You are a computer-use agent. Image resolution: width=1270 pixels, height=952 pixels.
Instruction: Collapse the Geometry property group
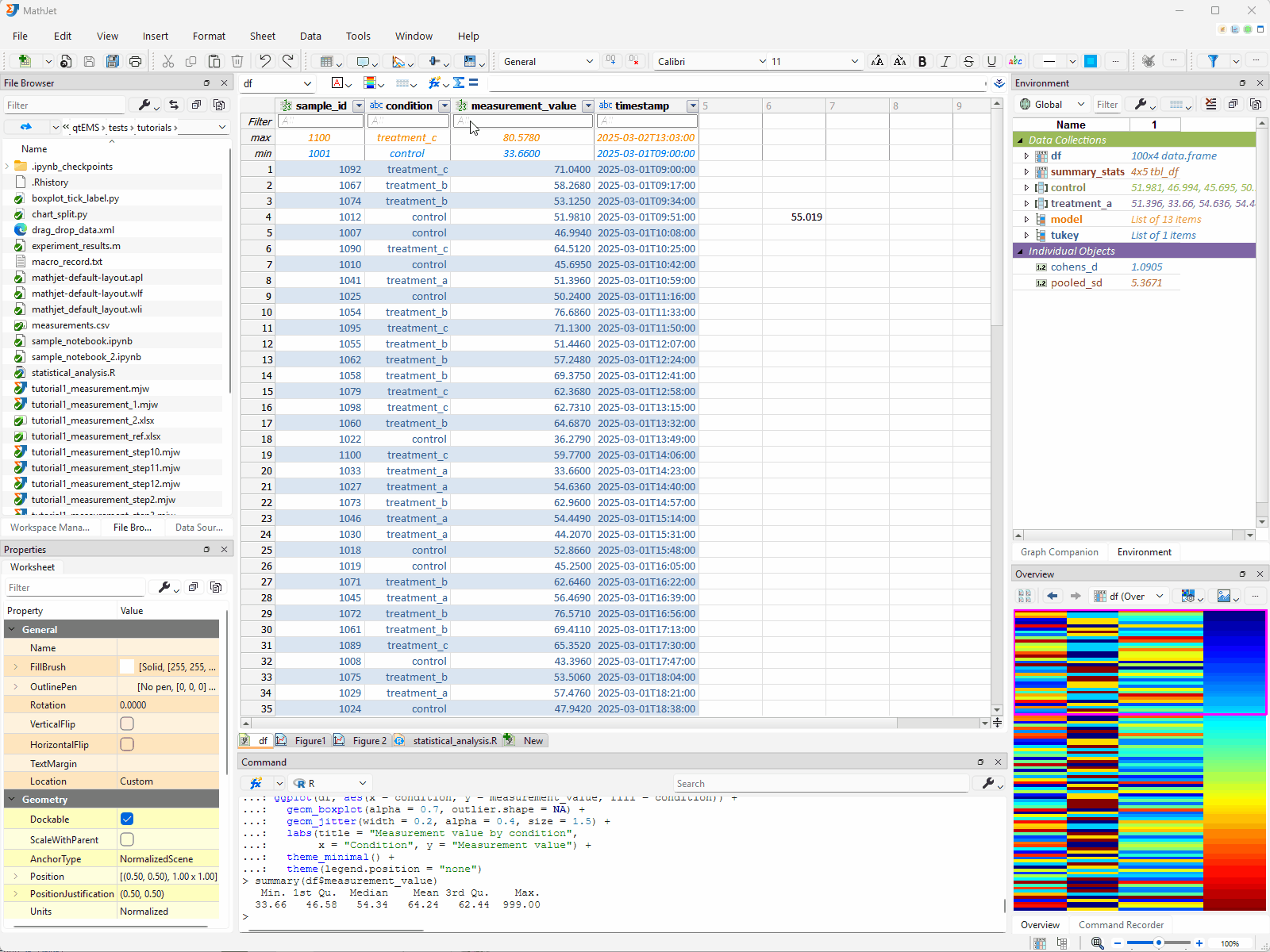pos(12,799)
